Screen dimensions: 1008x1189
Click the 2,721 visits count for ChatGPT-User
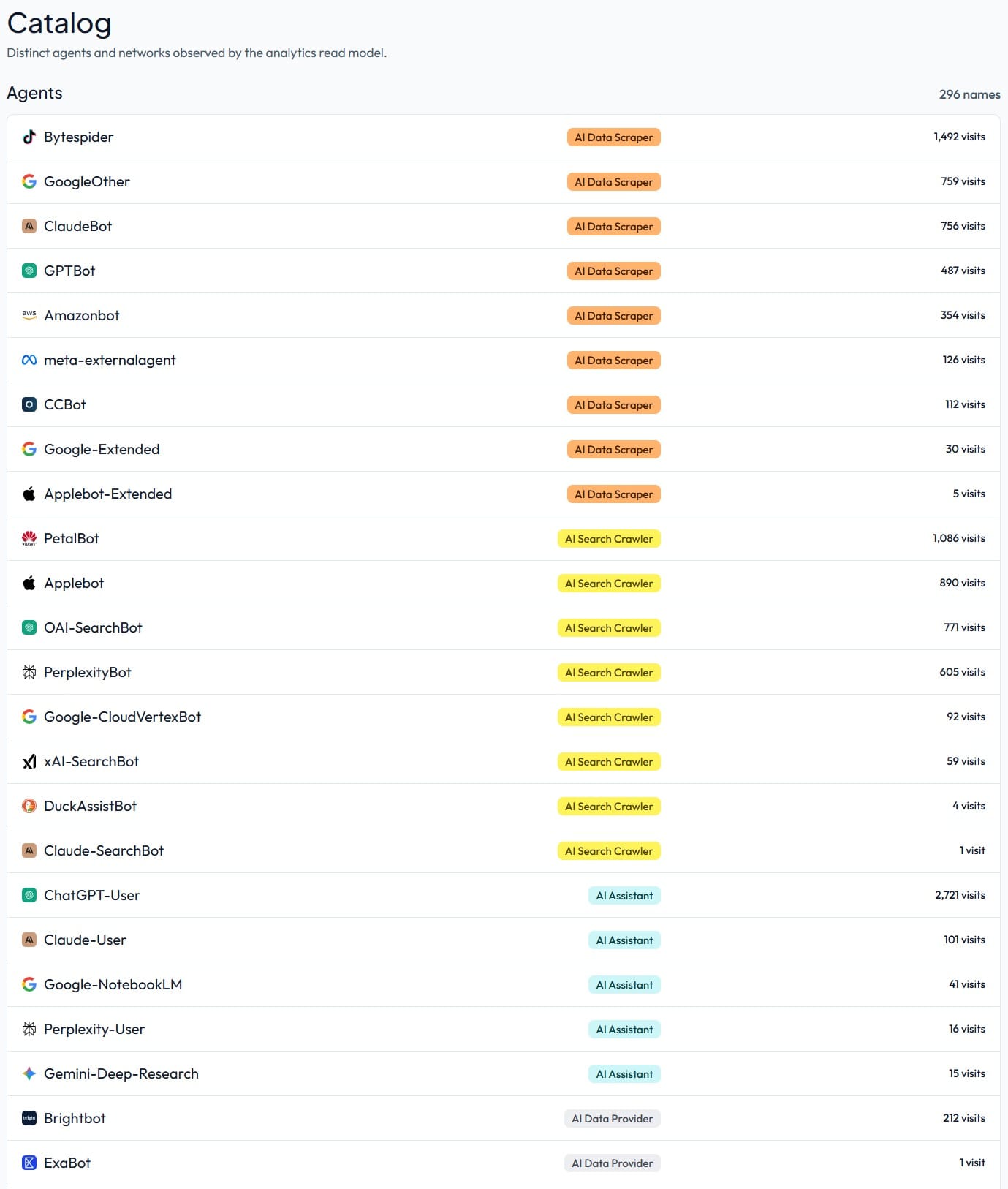tap(960, 895)
